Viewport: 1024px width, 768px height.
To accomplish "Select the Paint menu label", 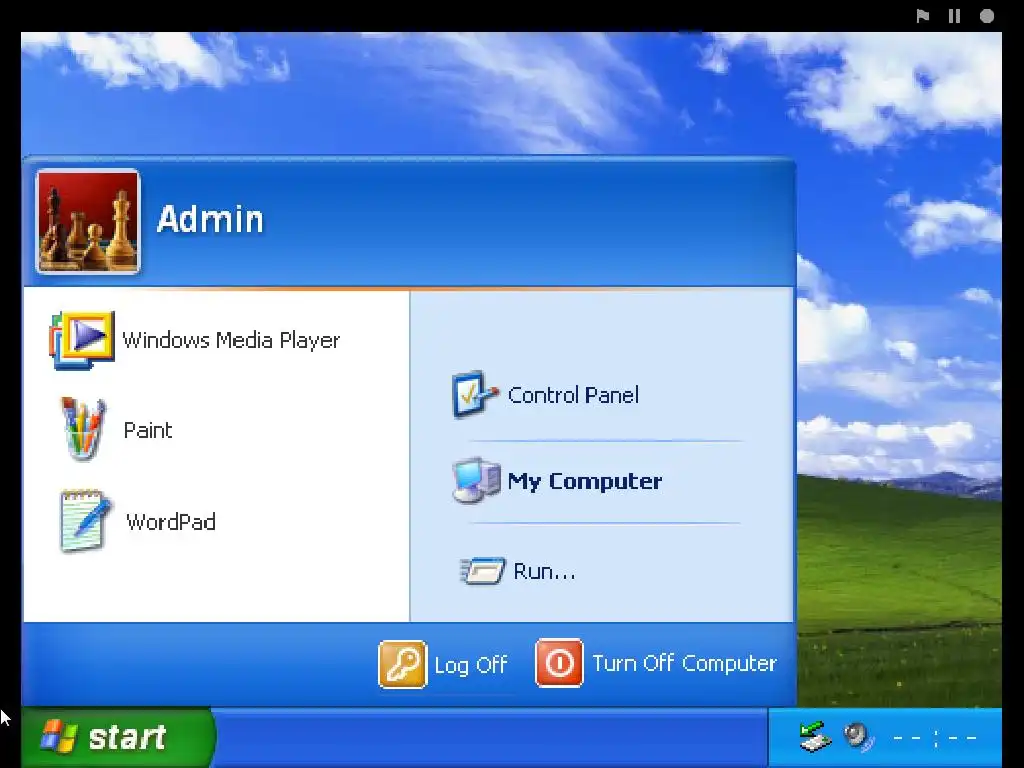I will pyautogui.click(x=148, y=430).
